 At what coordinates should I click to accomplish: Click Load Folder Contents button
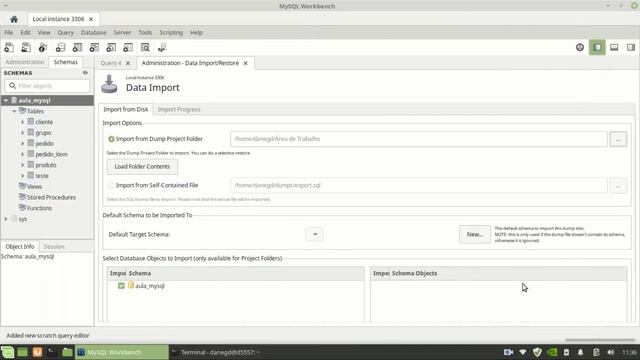142,167
